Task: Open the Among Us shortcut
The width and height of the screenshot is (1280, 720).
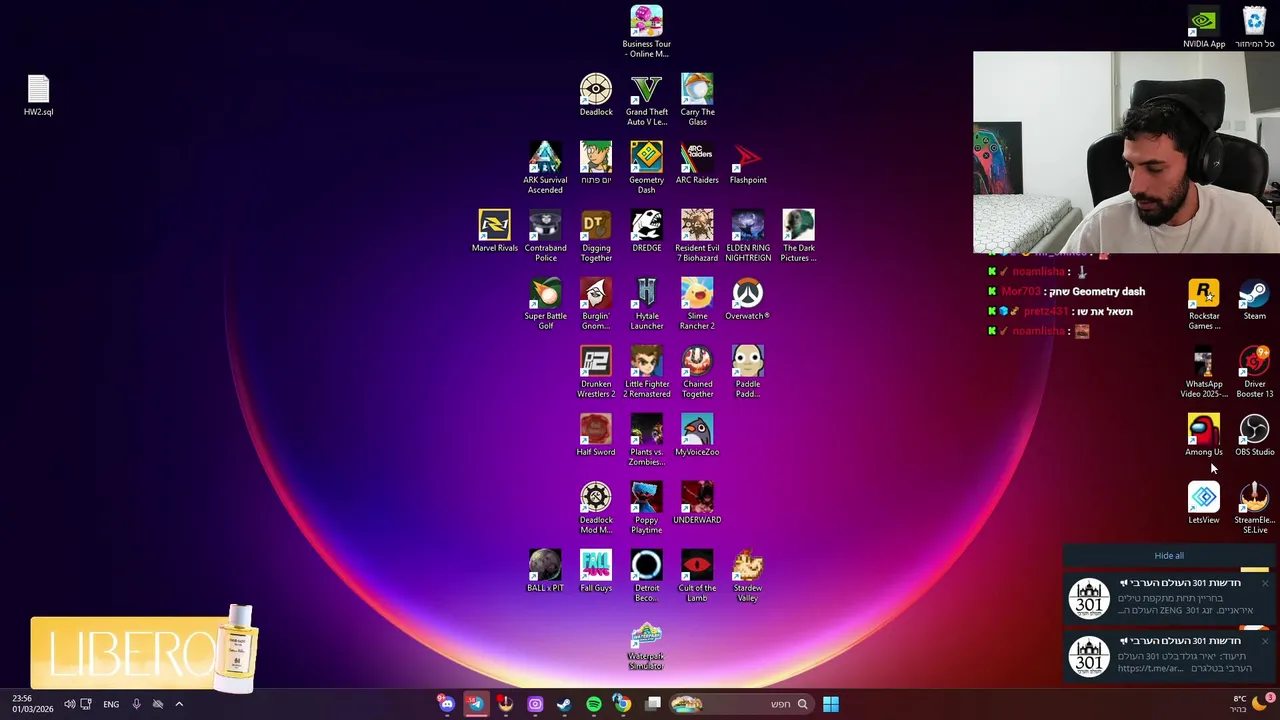Action: tap(1204, 435)
